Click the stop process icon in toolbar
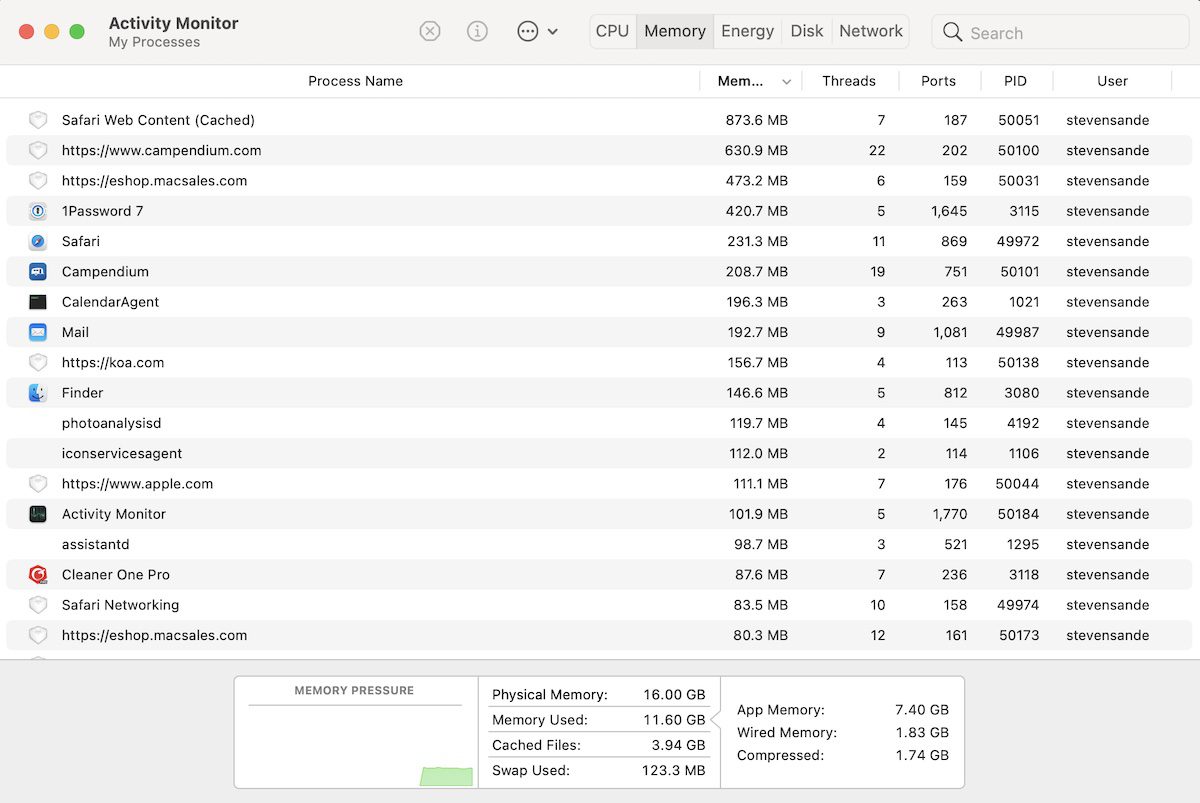 pyautogui.click(x=430, y=31)
